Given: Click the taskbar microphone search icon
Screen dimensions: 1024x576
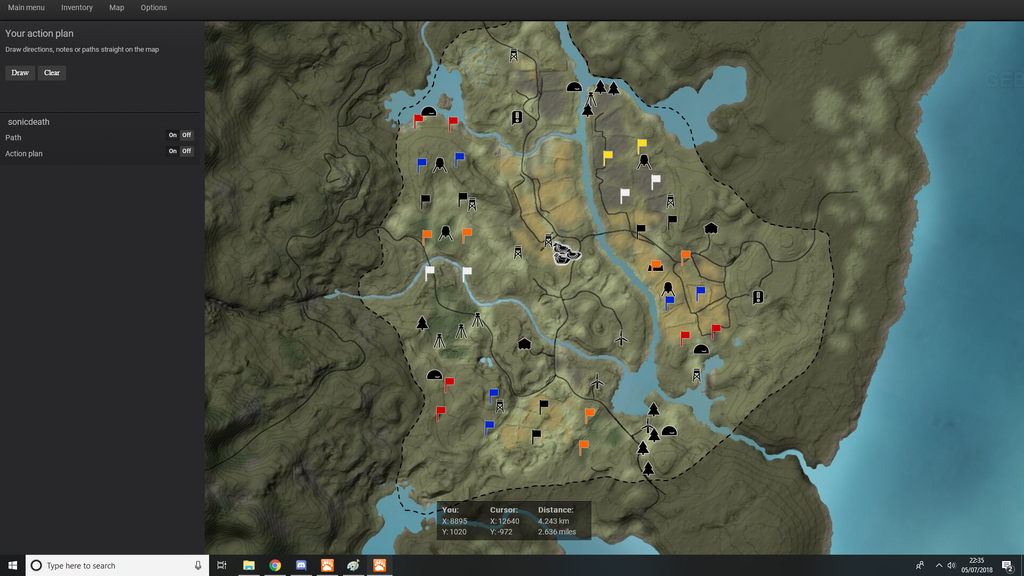Looking at the screenshot, I should (x=198, y=566).
